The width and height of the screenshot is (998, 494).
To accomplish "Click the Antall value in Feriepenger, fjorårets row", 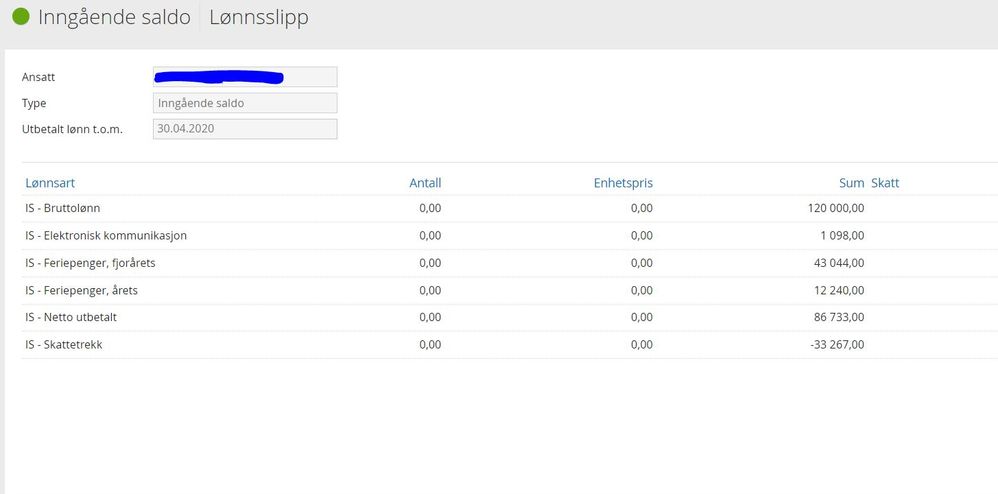I will click(430, 263).
